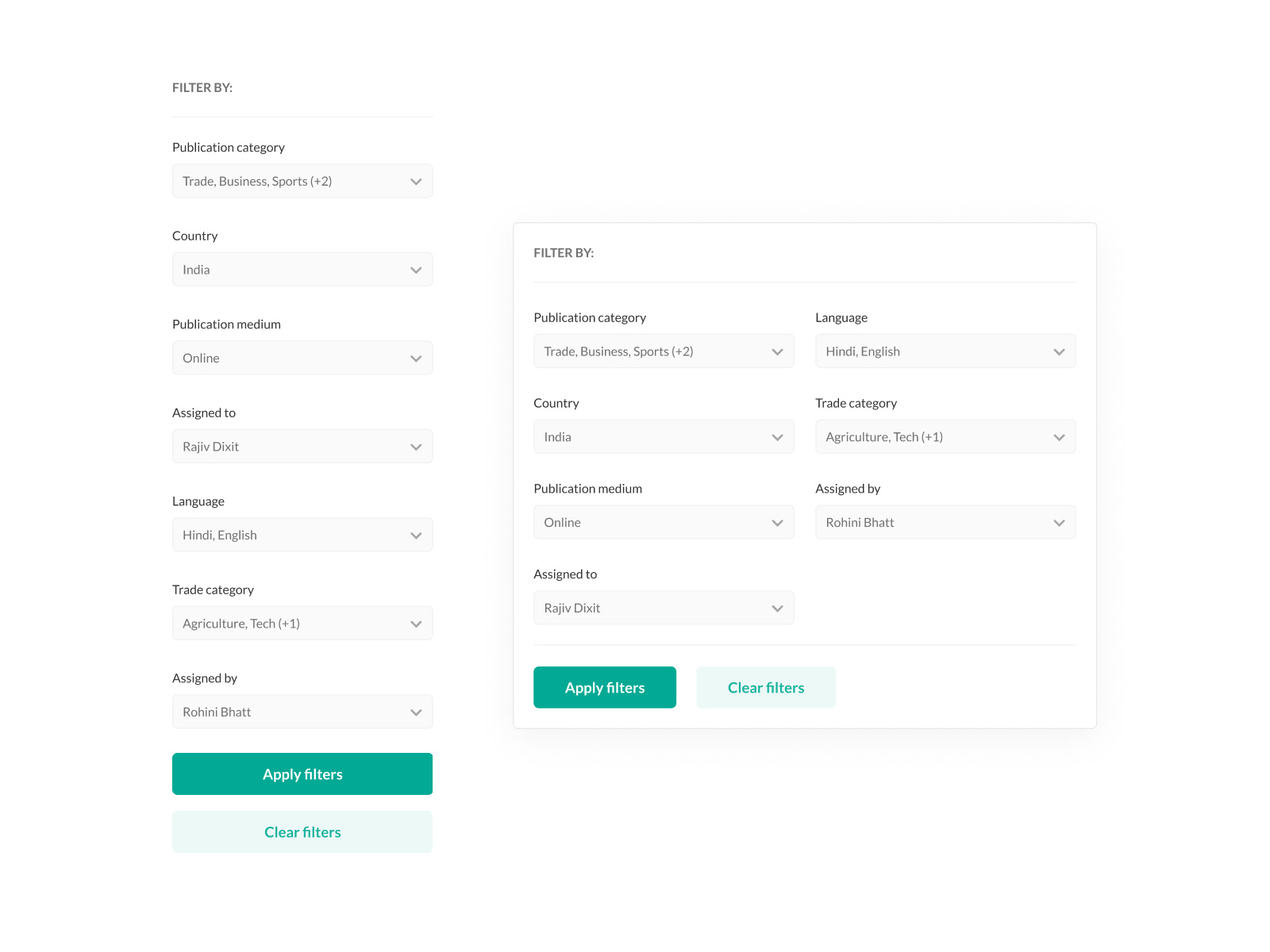
Task: Click chevron on left Assigned by dropdown
Action: click(416, 712)
